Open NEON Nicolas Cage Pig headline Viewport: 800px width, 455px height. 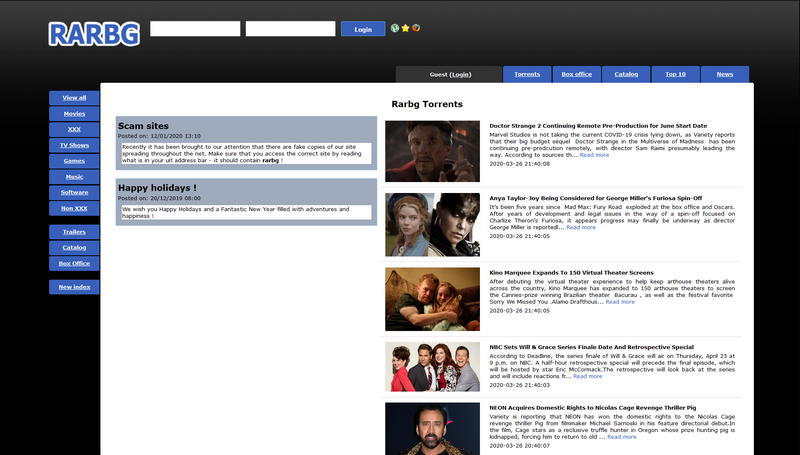pyautogui.click(x=592, y=408)
